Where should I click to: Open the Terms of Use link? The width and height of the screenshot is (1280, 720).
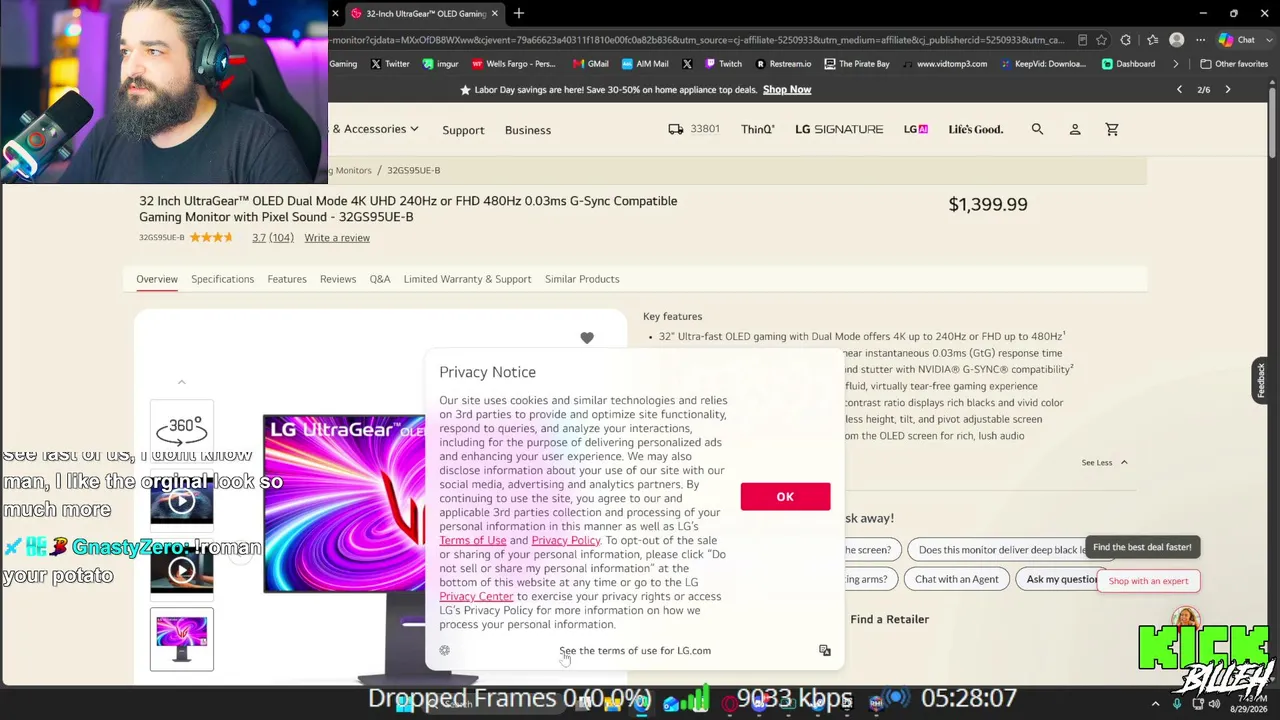(x=473, y=540)
